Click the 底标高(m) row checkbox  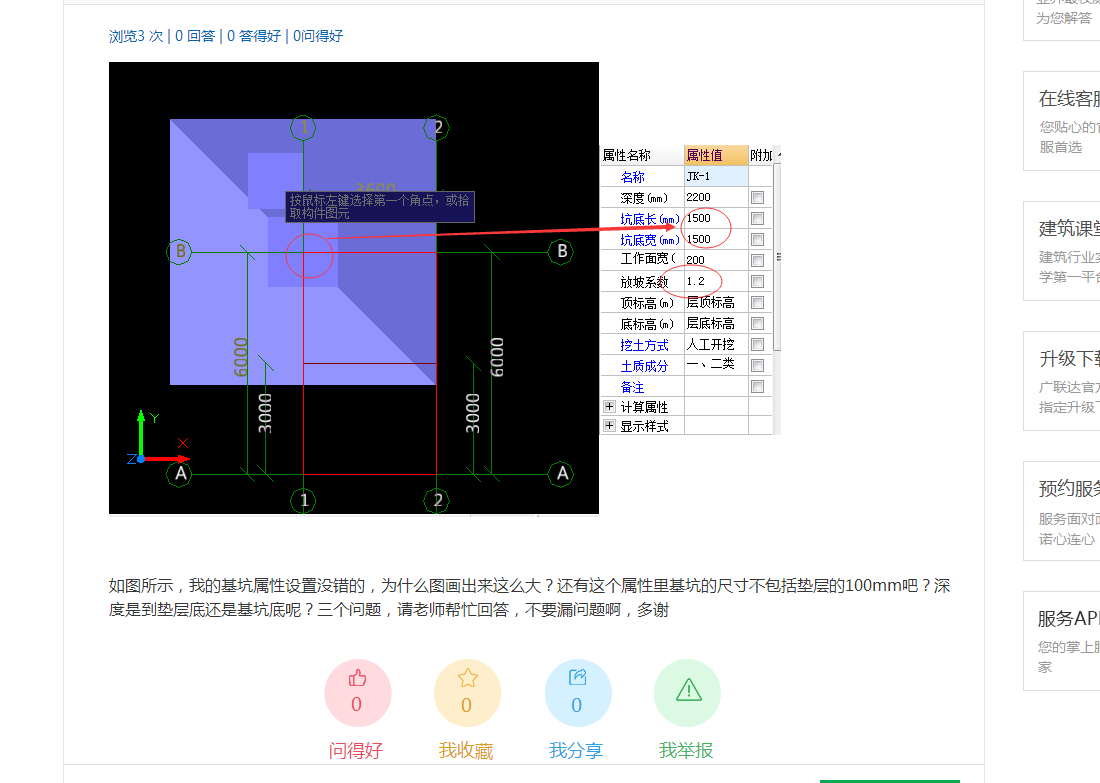pos(758,323)
